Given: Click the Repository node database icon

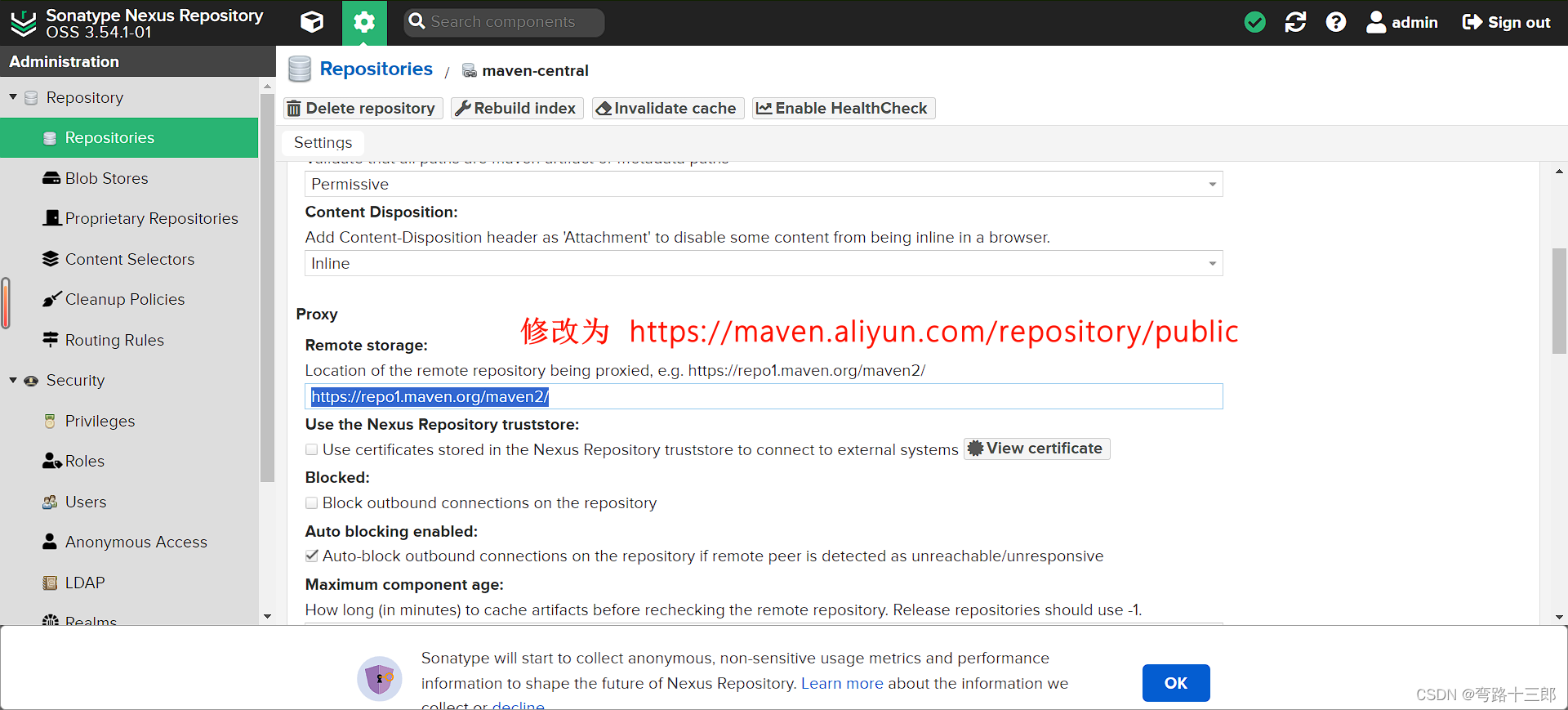Looking at the screenshot, I should coord(31,98).
